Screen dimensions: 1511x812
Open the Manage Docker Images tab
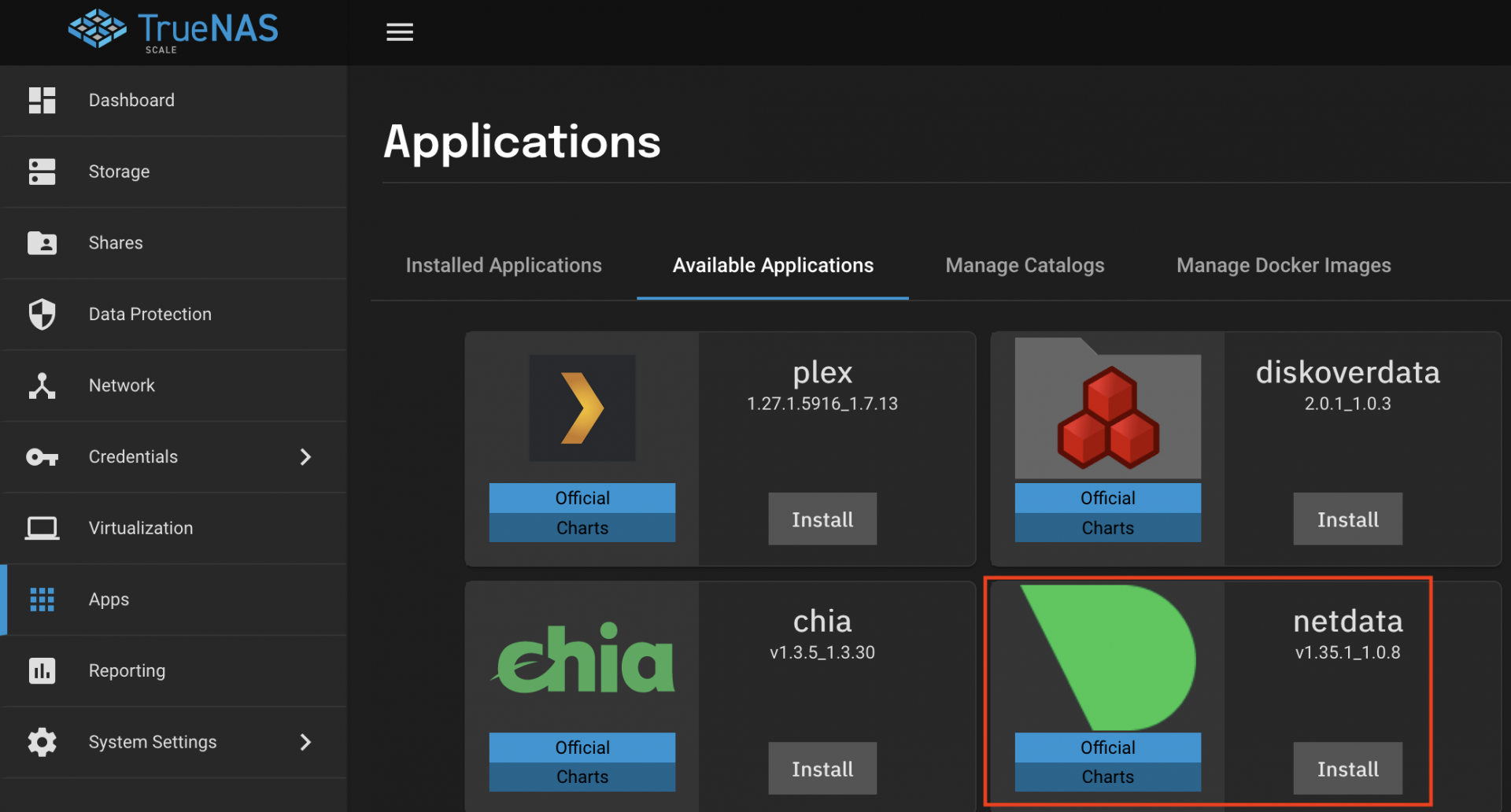tap(1284, 266)
